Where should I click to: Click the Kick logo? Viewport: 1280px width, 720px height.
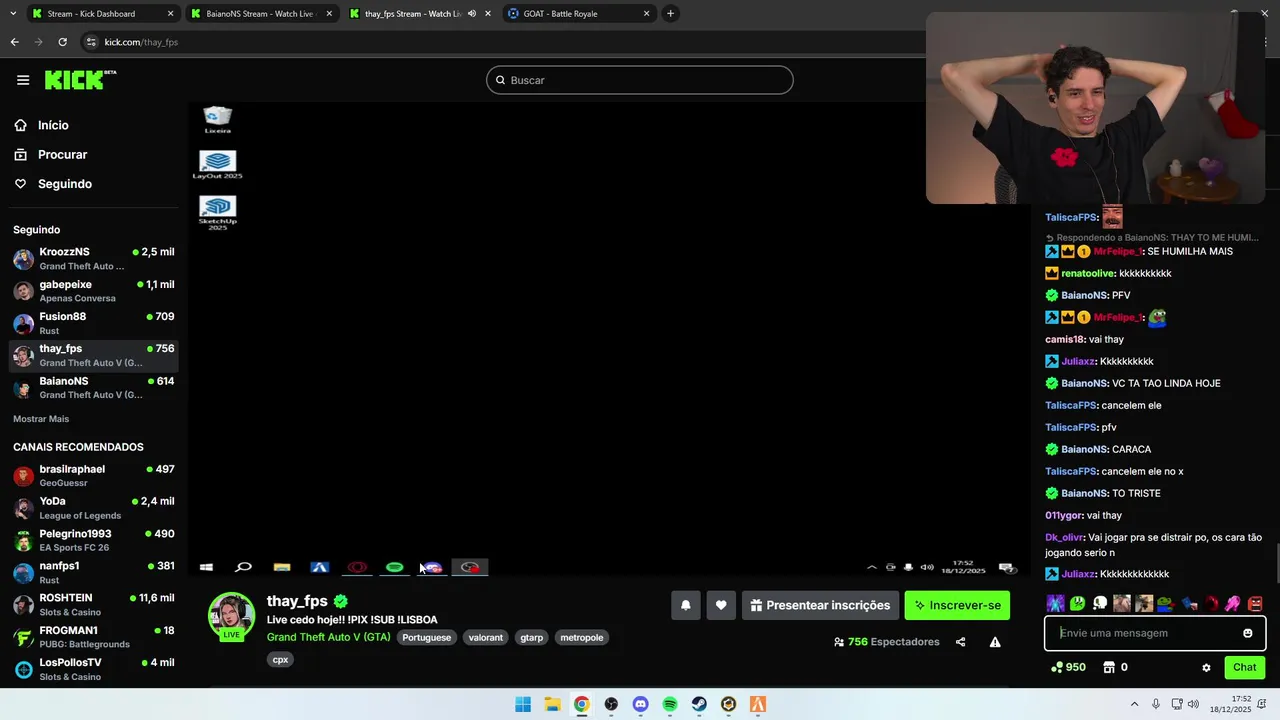pos(80,80)
